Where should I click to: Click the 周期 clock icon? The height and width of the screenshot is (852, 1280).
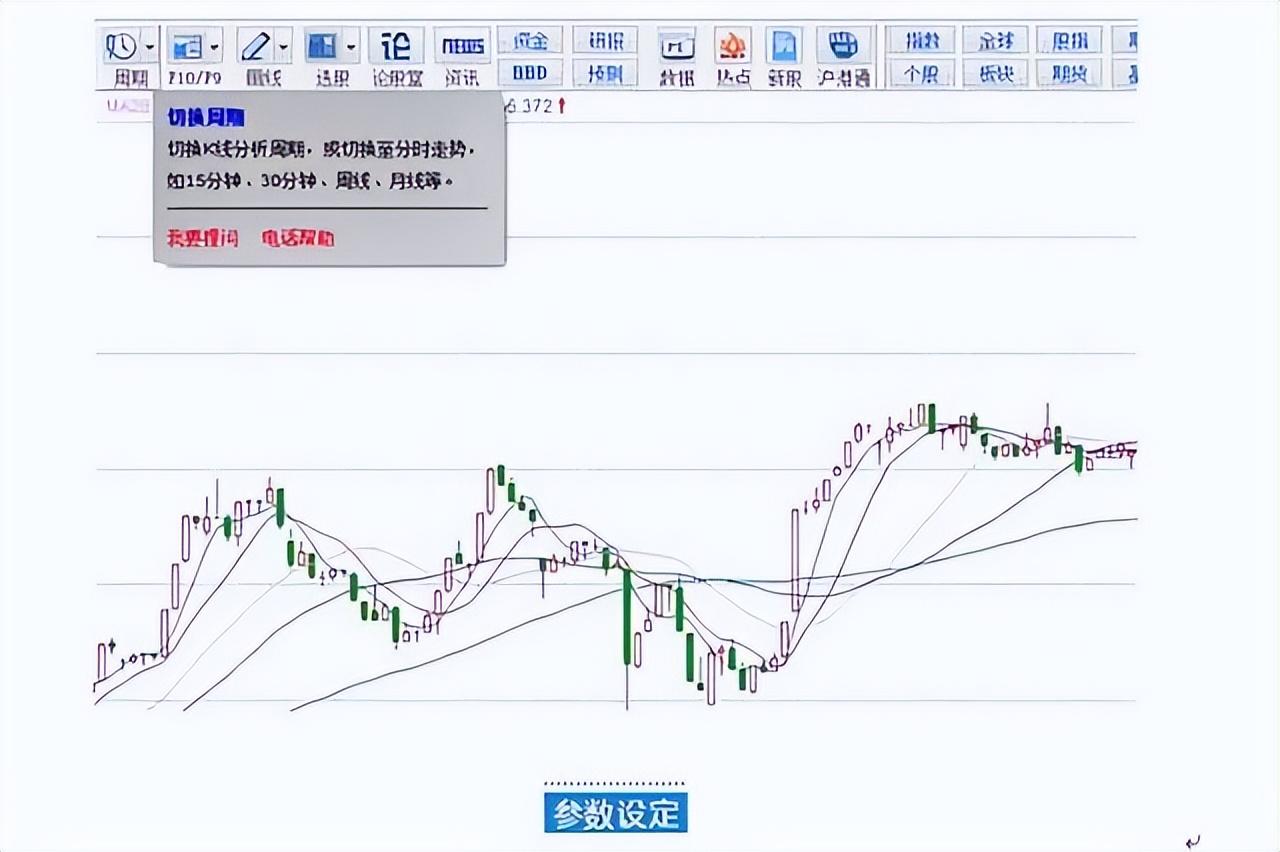click(122, 46)
